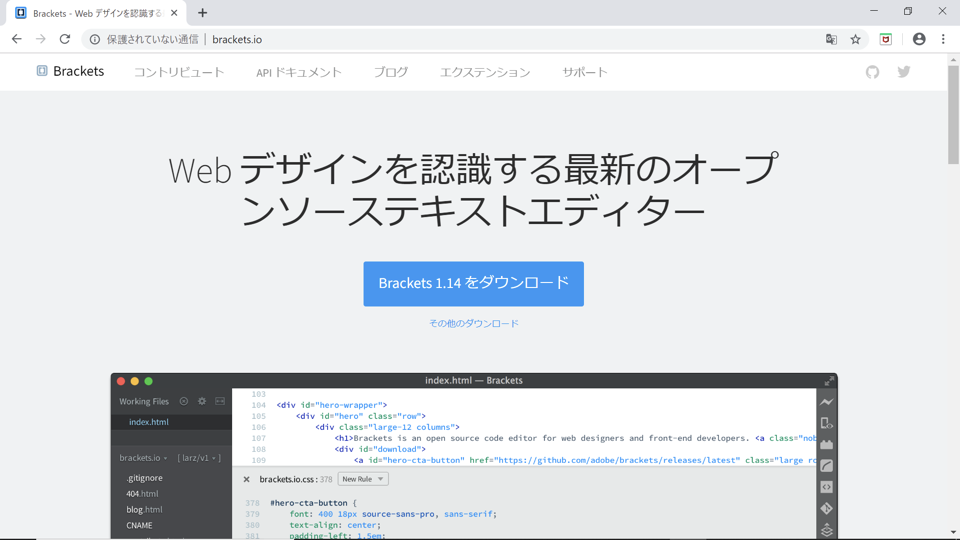Reload the page
This screenshot has height=540, width=960.
pyautogui.click(x=65, y=39)
